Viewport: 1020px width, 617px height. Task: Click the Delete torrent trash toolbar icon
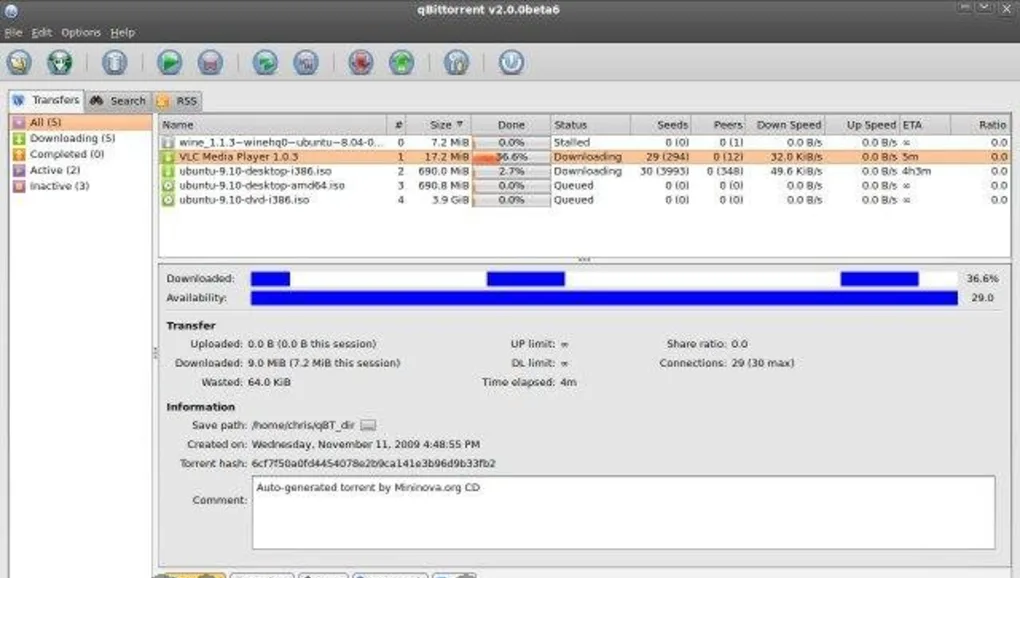(x=114, y=62)
